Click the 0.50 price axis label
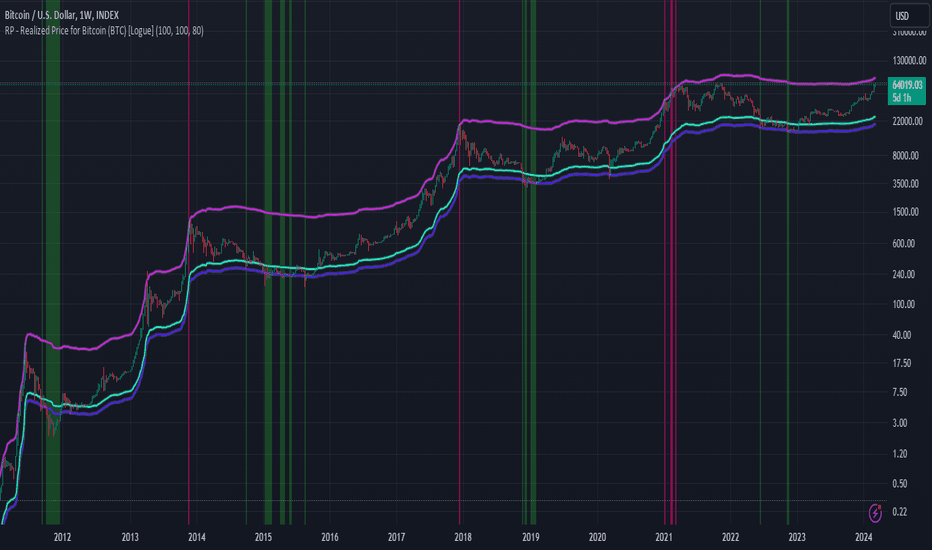This screenshot has height=550, width=932. (900, 484)
